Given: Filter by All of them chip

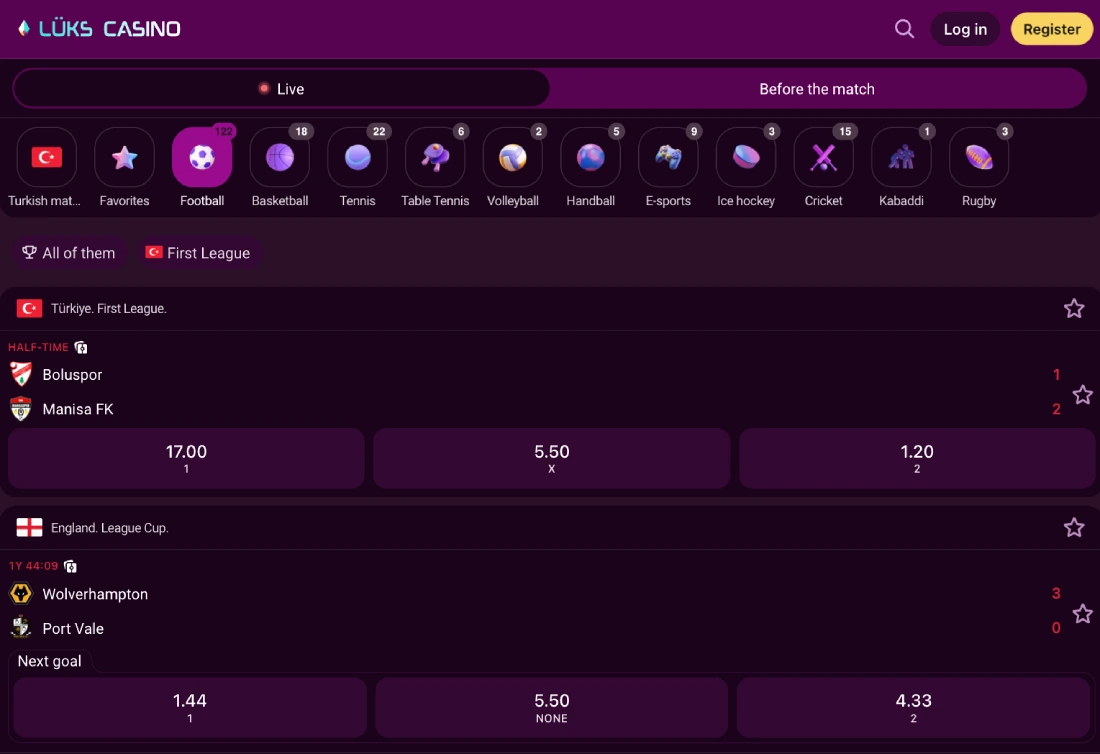Looking at the screenshot, I should click(69, 253).
